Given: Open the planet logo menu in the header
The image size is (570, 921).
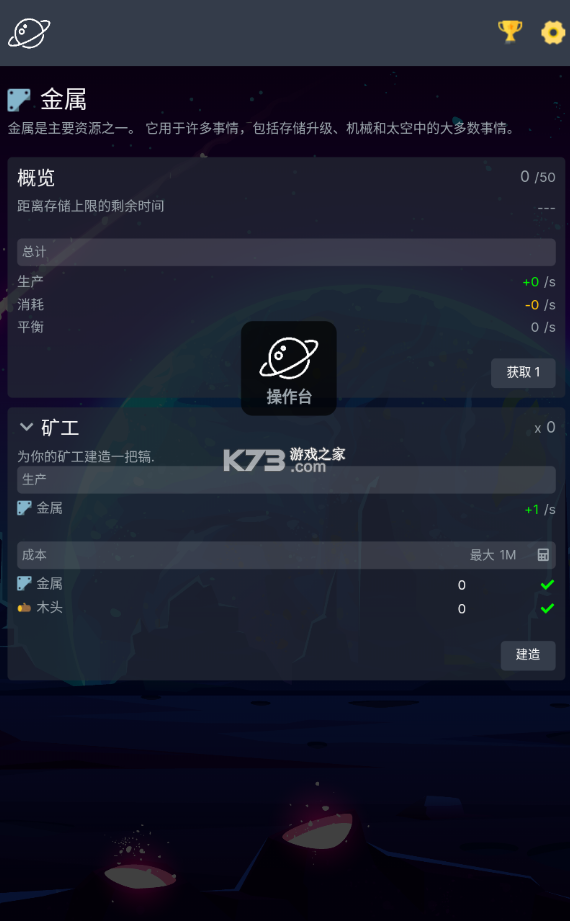Looking at the screenshot, I should (x=29, y=33).
